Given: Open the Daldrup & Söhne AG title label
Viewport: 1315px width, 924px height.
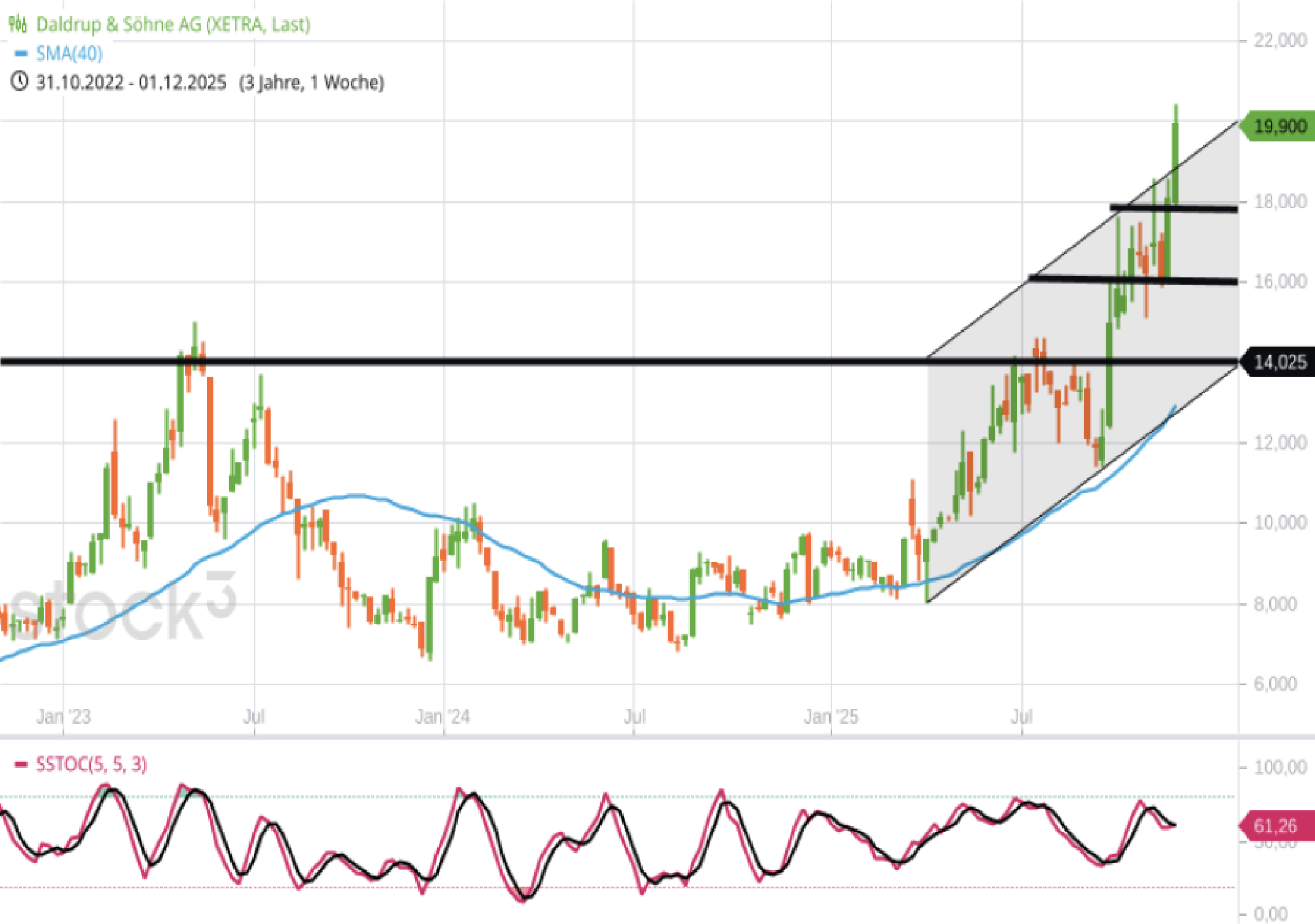Looking at the screenshot, I should (x=173, y=24).
